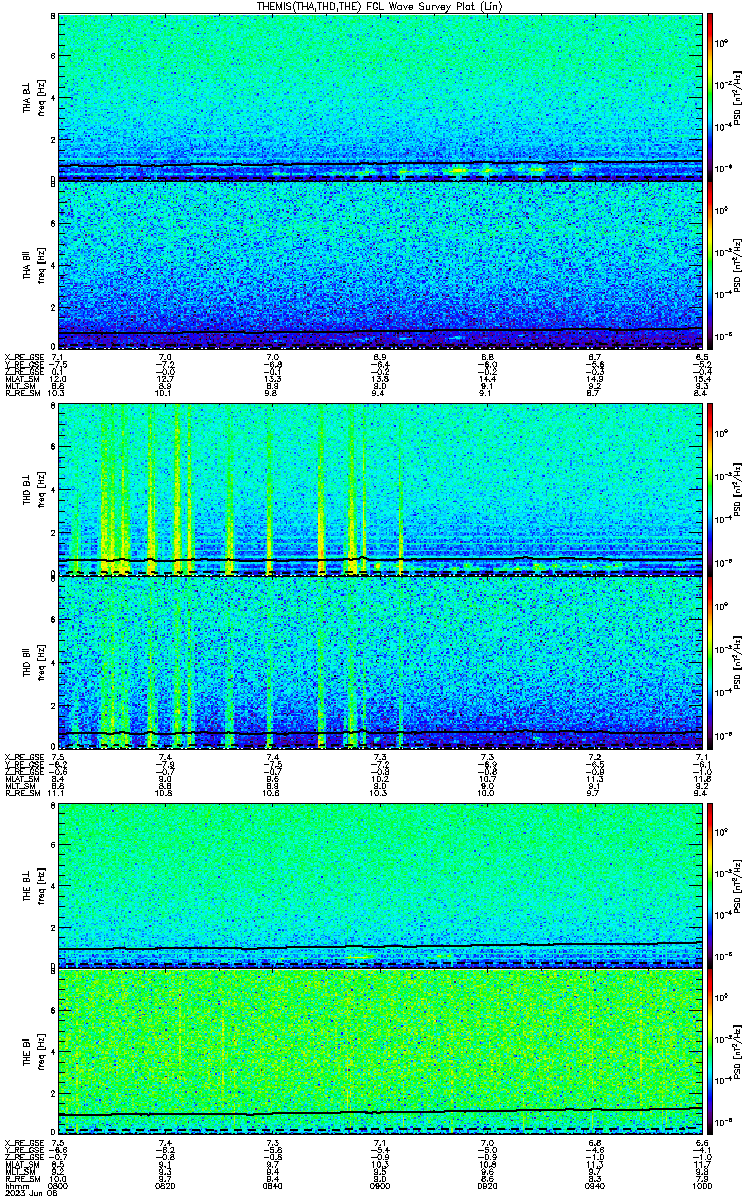Click the 2023 Jun 08 date label

point(26,1194)
